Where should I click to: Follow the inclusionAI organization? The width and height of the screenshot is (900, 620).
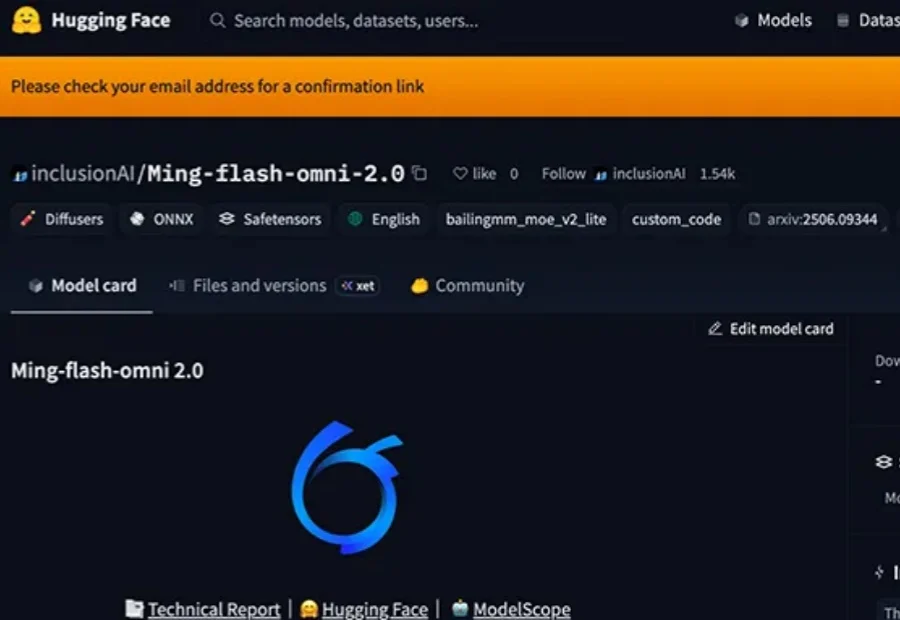coord(563,174)
